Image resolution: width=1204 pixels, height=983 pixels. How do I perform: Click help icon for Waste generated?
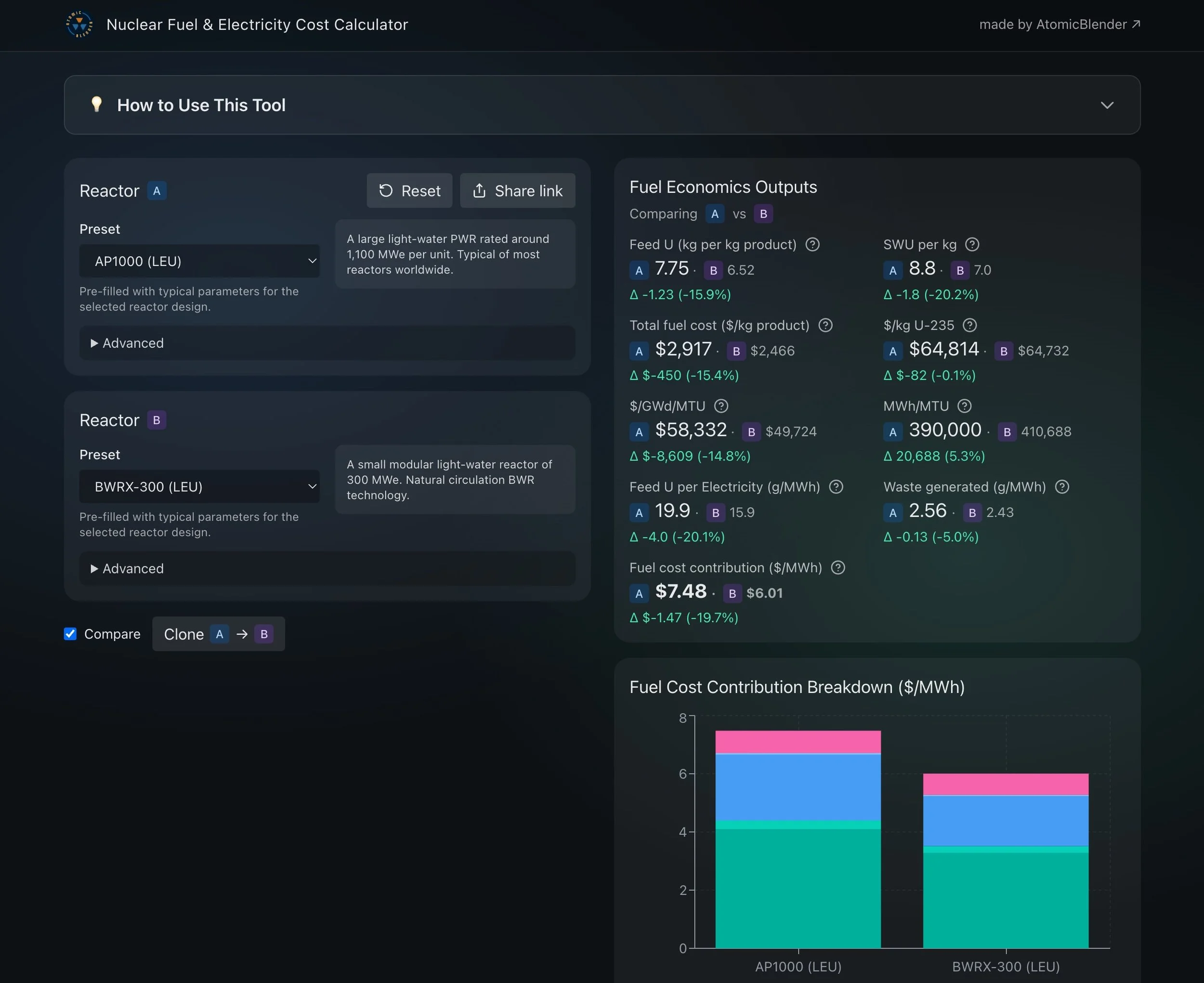[1062, 487]
